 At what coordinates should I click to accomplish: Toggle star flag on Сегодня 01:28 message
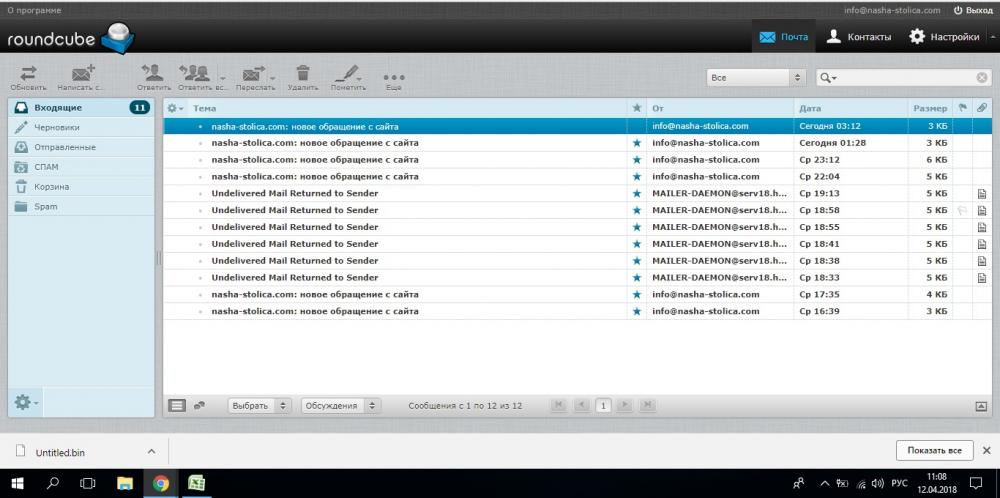[636, 143]
